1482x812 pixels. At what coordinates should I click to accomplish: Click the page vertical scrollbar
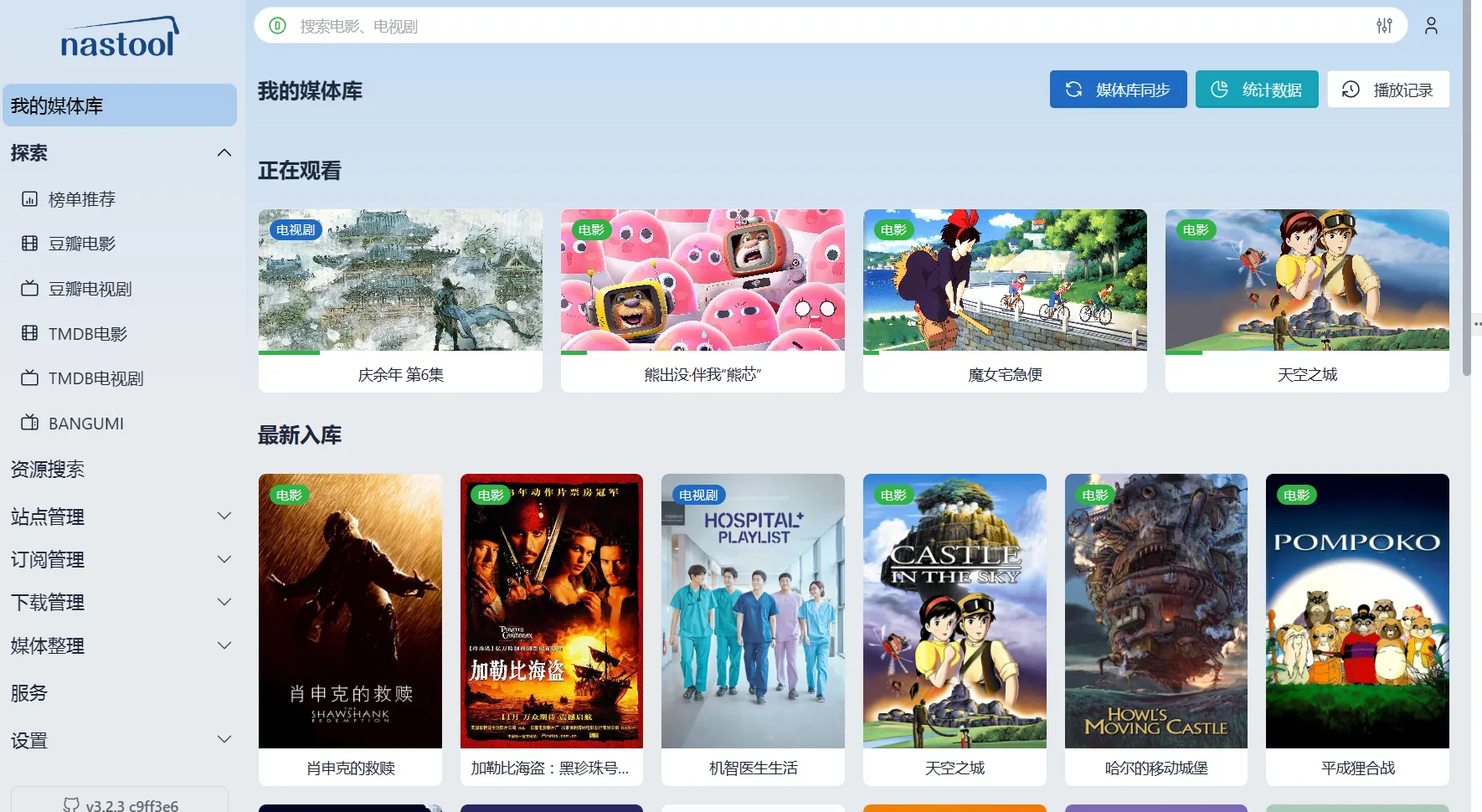click(x=1466, y=188)
